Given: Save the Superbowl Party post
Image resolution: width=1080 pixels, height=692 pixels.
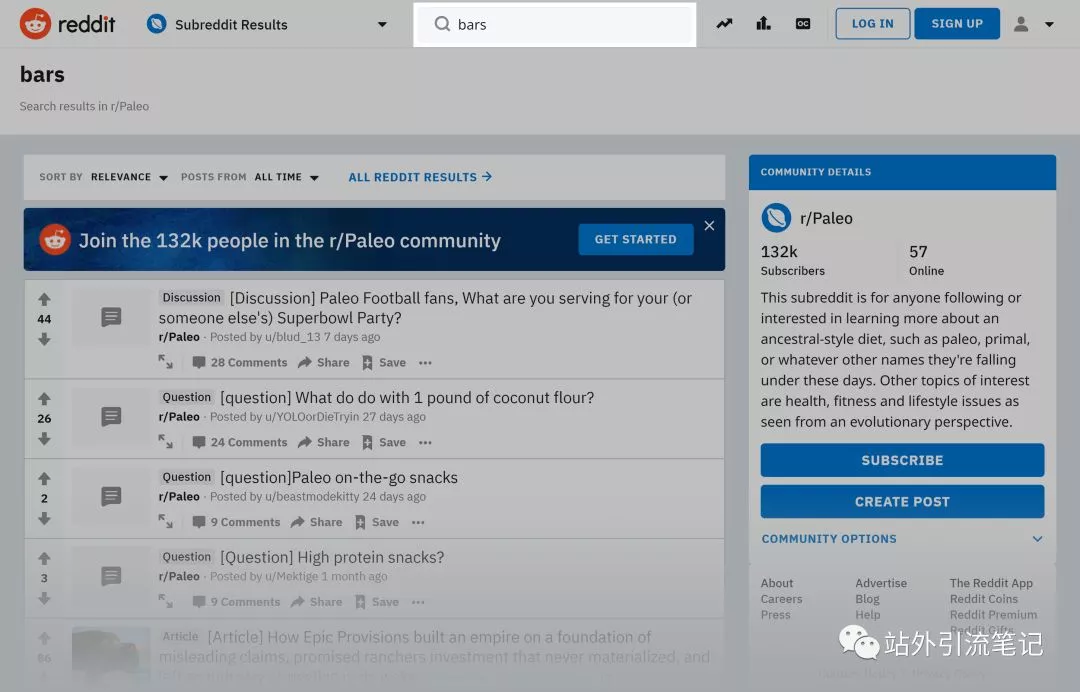Looking at the screenshot, I should coord(384,362).
